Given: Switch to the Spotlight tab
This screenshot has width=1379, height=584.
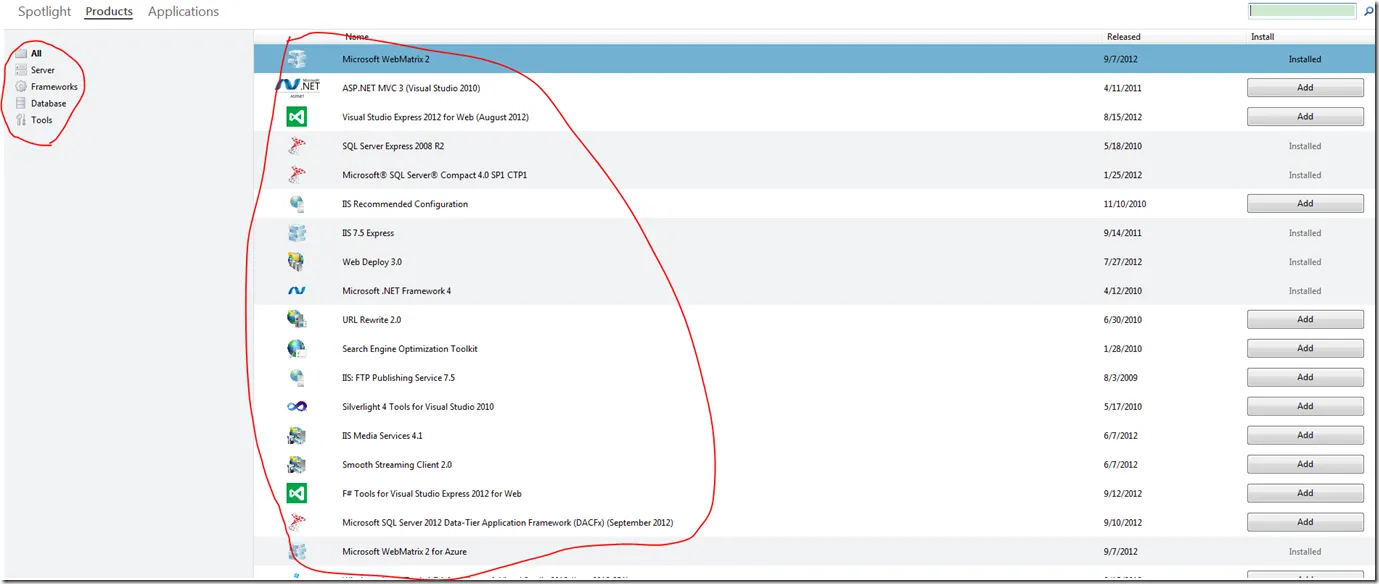Looking at the screenshot, I should tap(45, 12).
